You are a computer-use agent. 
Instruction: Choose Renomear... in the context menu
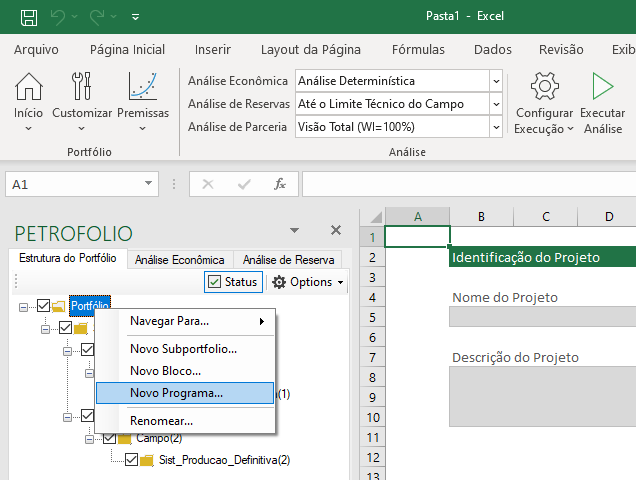[x=161, y=421]
